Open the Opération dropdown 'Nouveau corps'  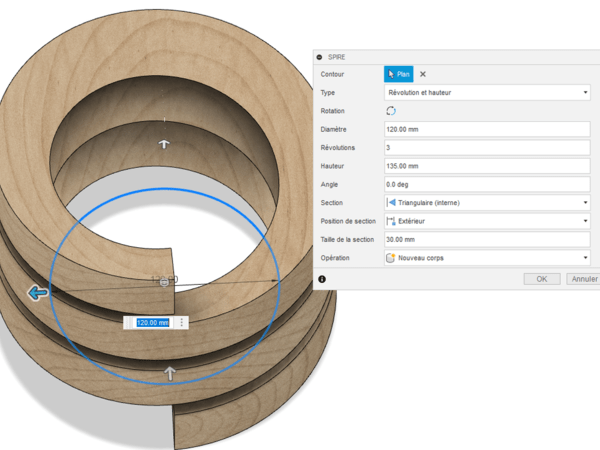pyautogui.click(x=488, y=257)
